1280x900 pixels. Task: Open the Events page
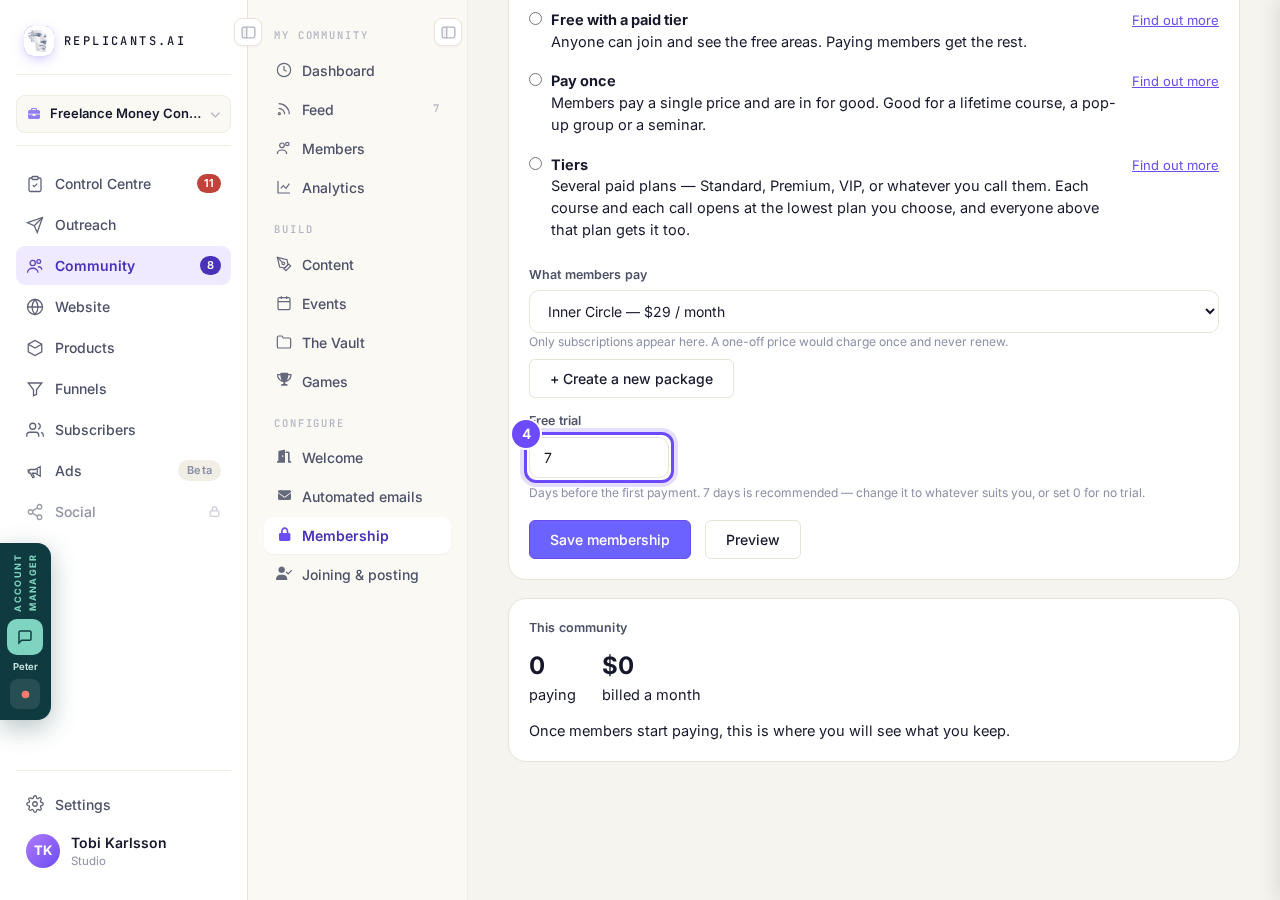(357, 304)
